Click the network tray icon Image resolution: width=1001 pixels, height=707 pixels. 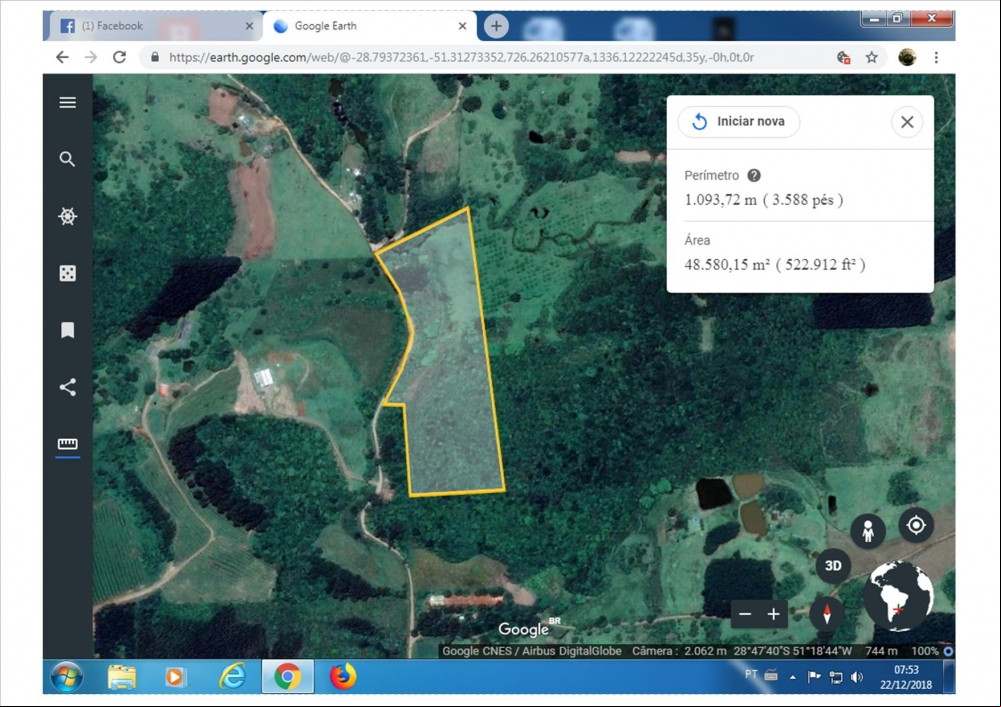pyautogui.click(x=836, y=677)
